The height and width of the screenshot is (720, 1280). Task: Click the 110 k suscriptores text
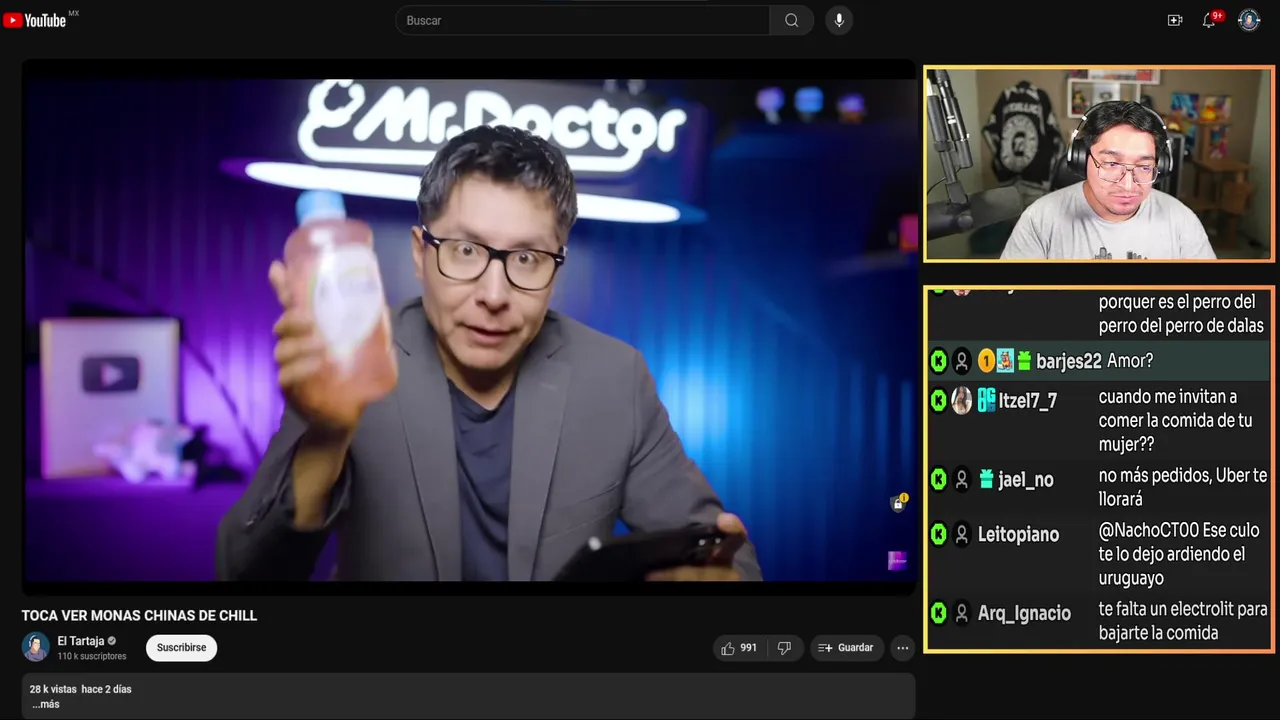(92, 656)
